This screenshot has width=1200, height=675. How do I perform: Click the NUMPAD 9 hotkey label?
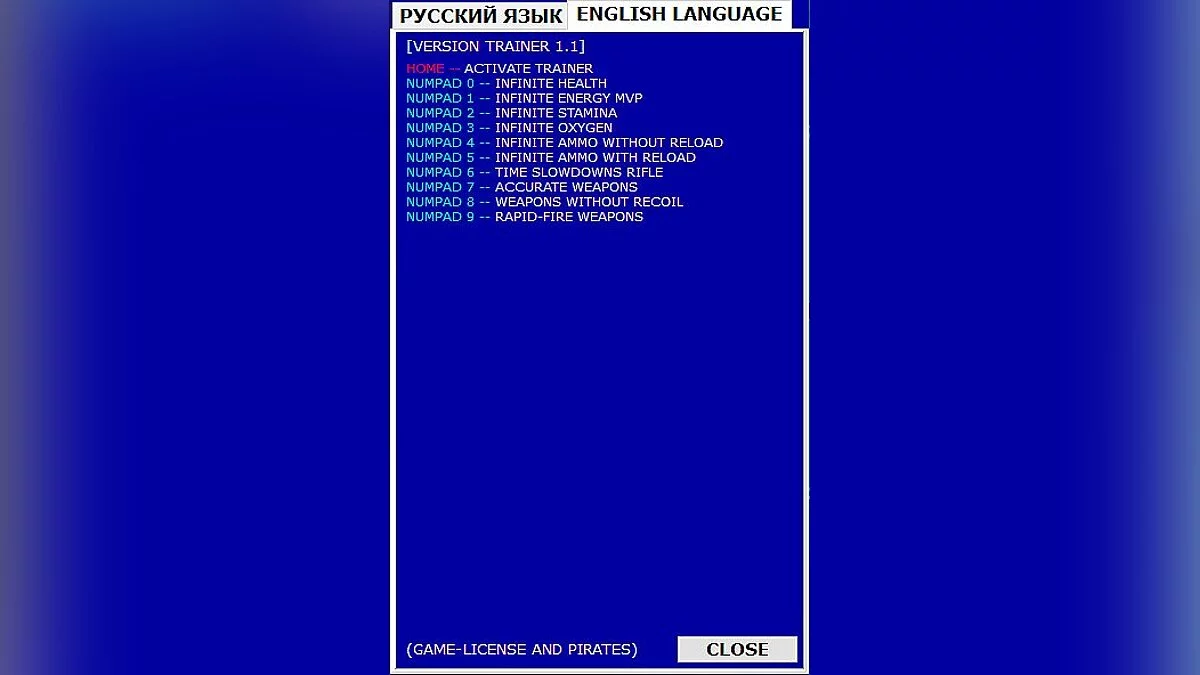(x=440, y=217)
